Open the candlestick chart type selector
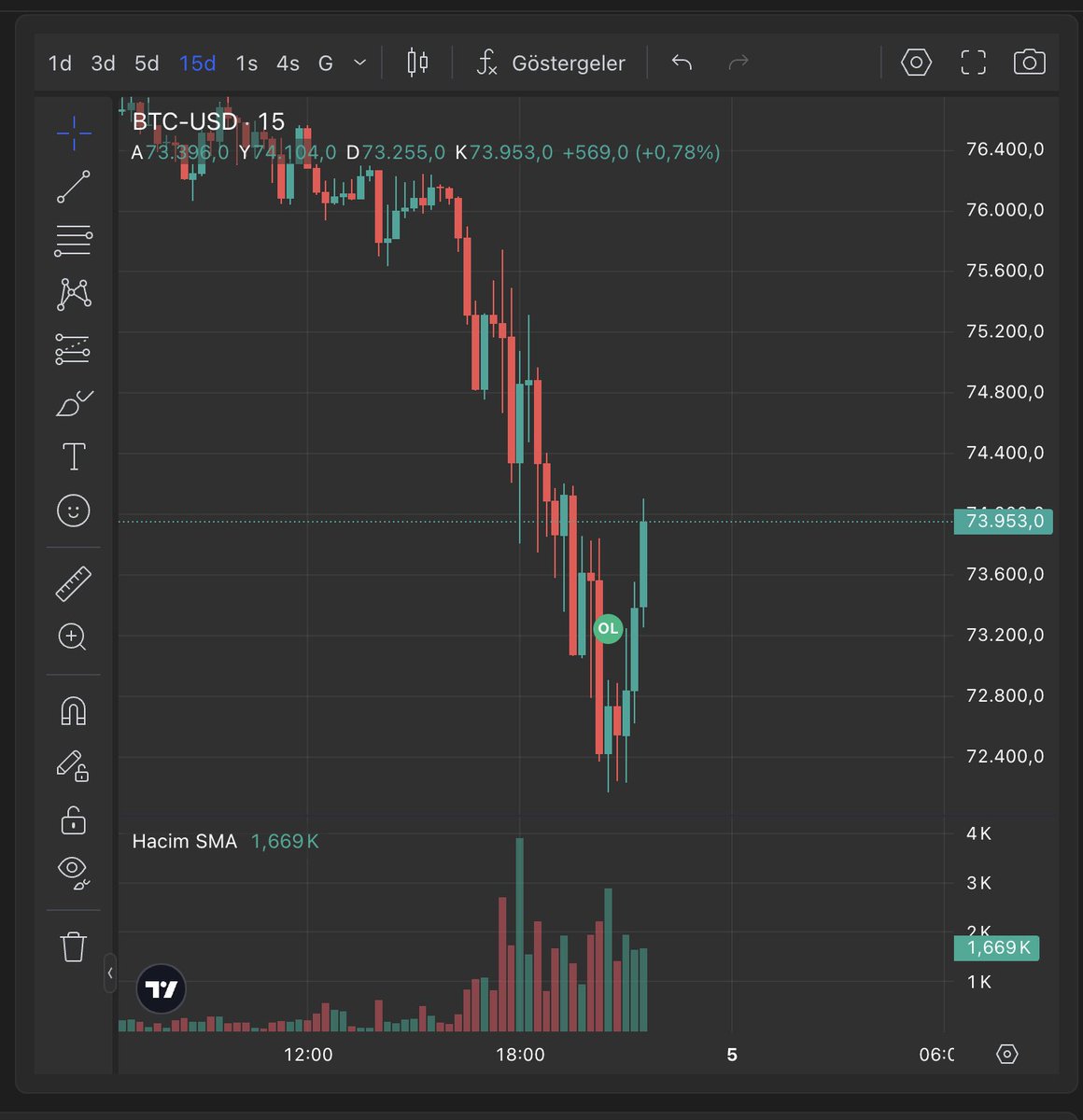The height and width of the screenshot is (1120, 1083). pos(417,63)
